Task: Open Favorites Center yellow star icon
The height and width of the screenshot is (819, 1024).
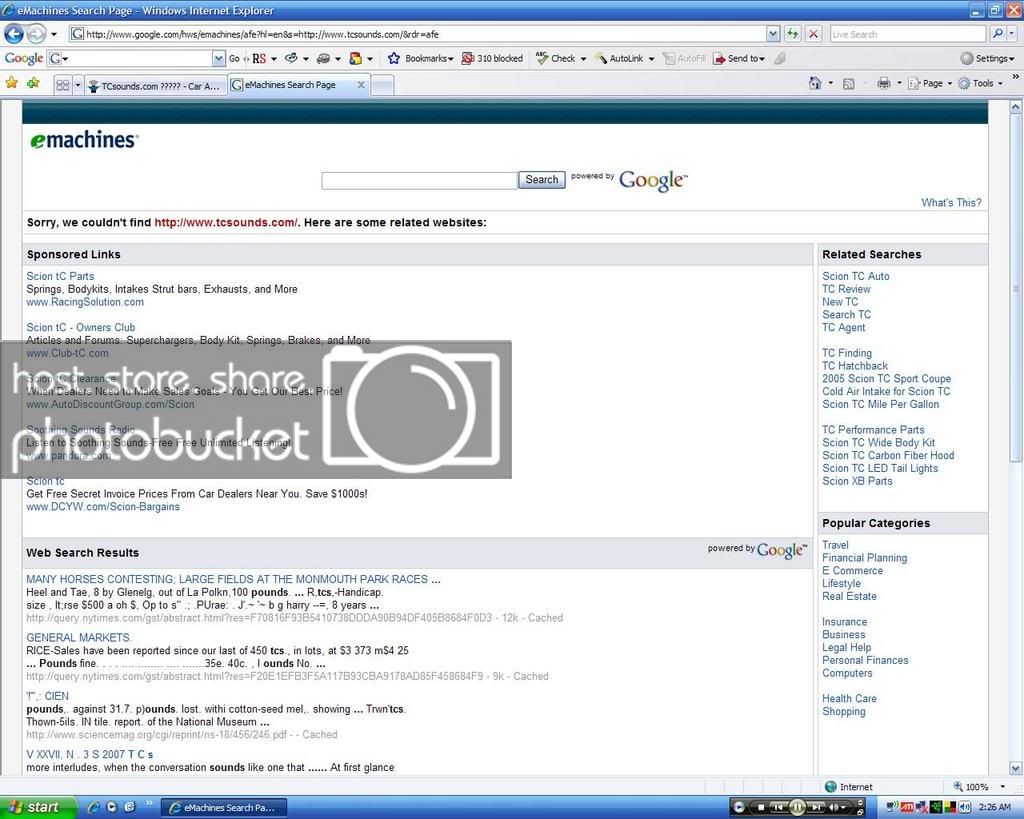Action: point(11,83)
